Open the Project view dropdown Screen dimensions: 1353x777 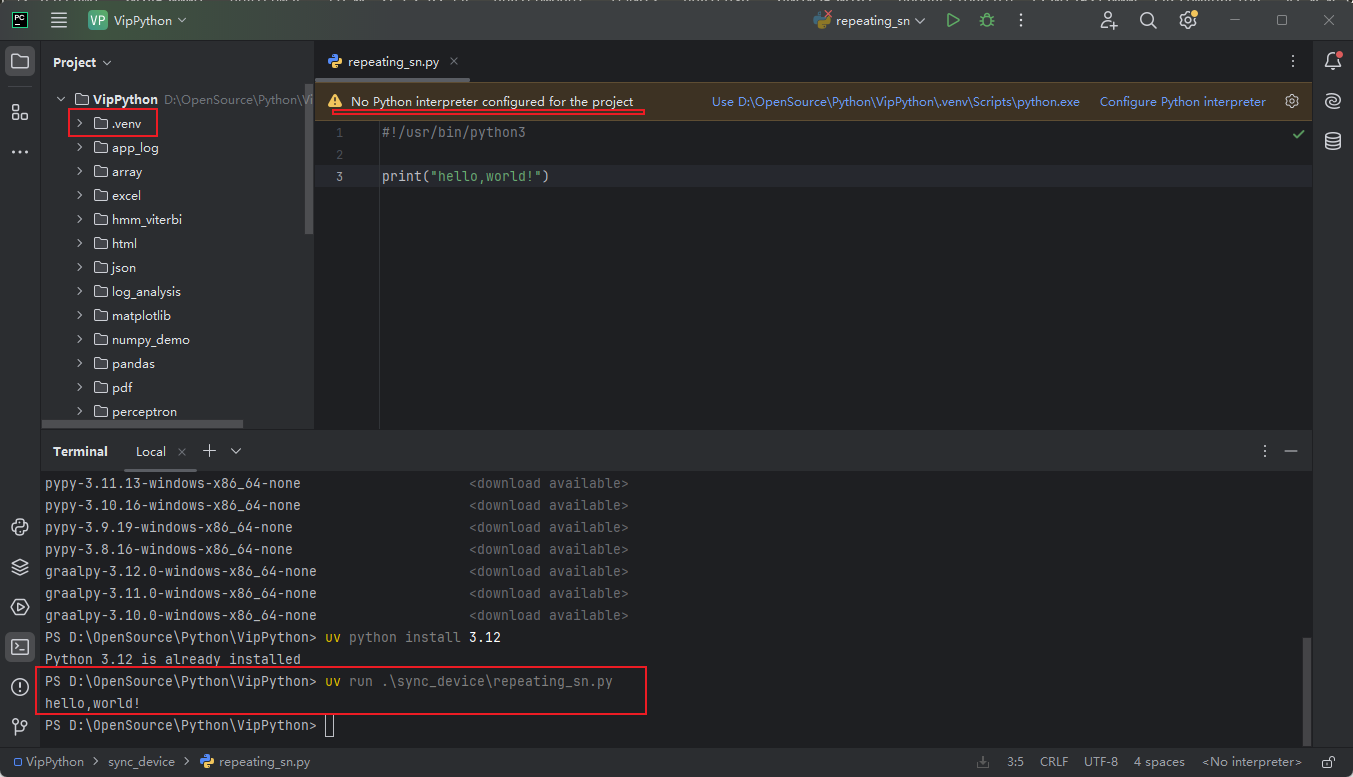pyautogui.click(x=82, y=62)
